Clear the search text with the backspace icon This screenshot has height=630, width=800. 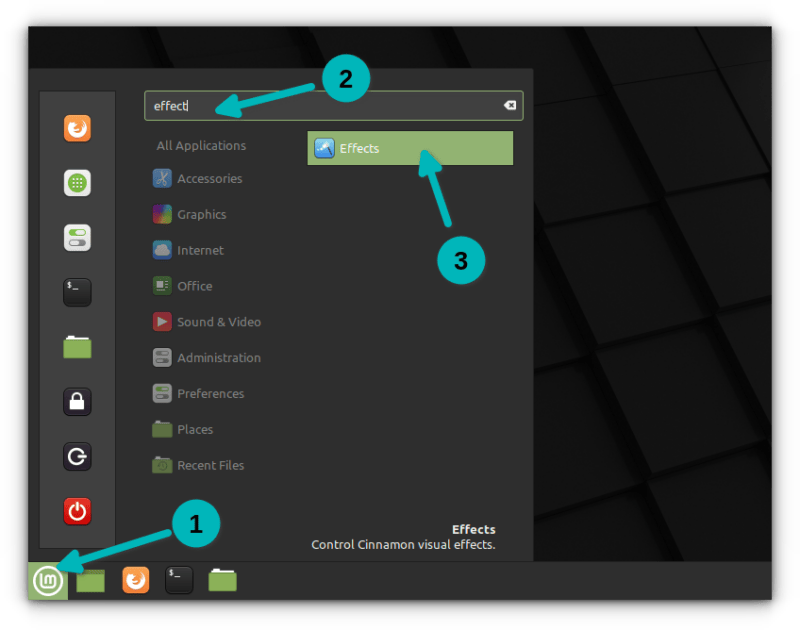509,106
